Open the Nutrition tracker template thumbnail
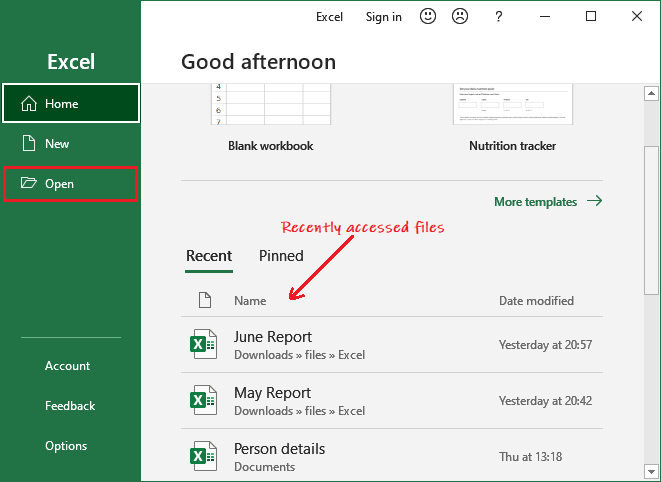 pos(513,104)
